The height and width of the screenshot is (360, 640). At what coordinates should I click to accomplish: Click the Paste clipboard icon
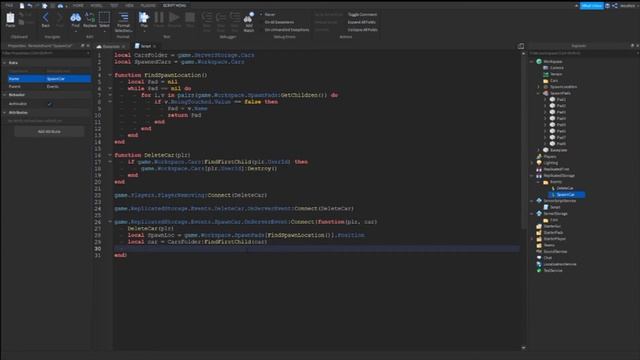point(10,18)
